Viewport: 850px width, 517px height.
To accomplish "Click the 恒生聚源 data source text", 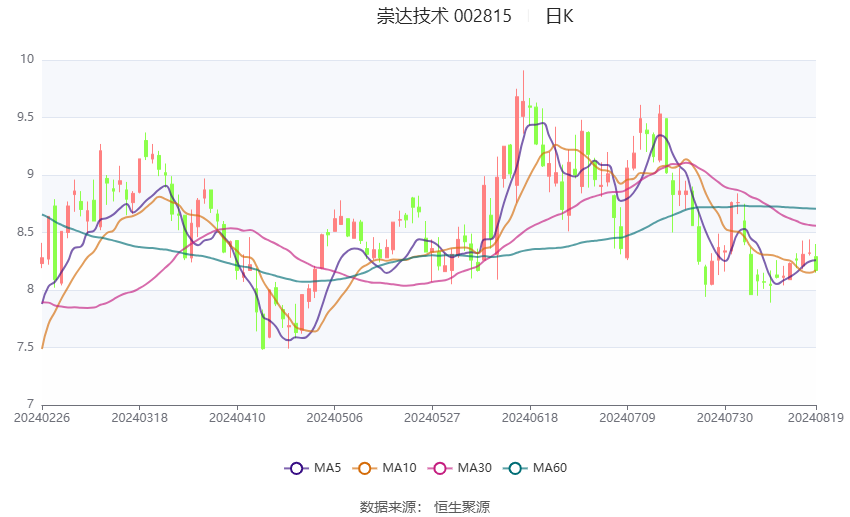I will tap(462, 507).
